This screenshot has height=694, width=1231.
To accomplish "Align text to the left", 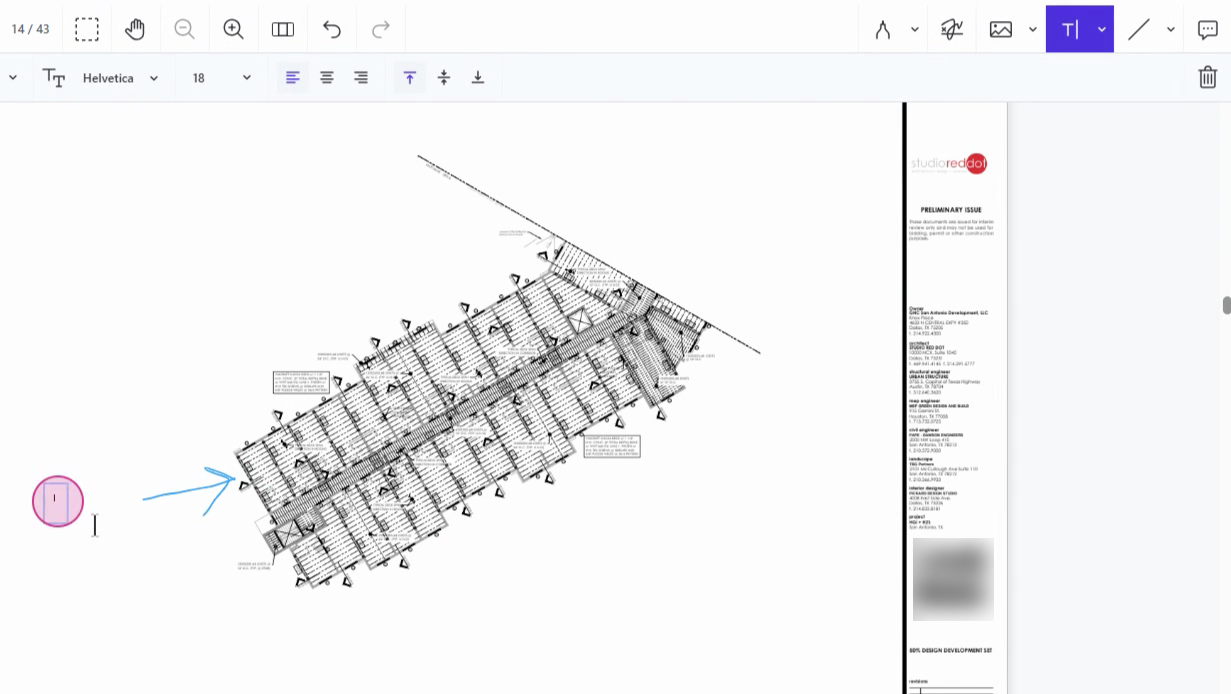I will point(292,78).
